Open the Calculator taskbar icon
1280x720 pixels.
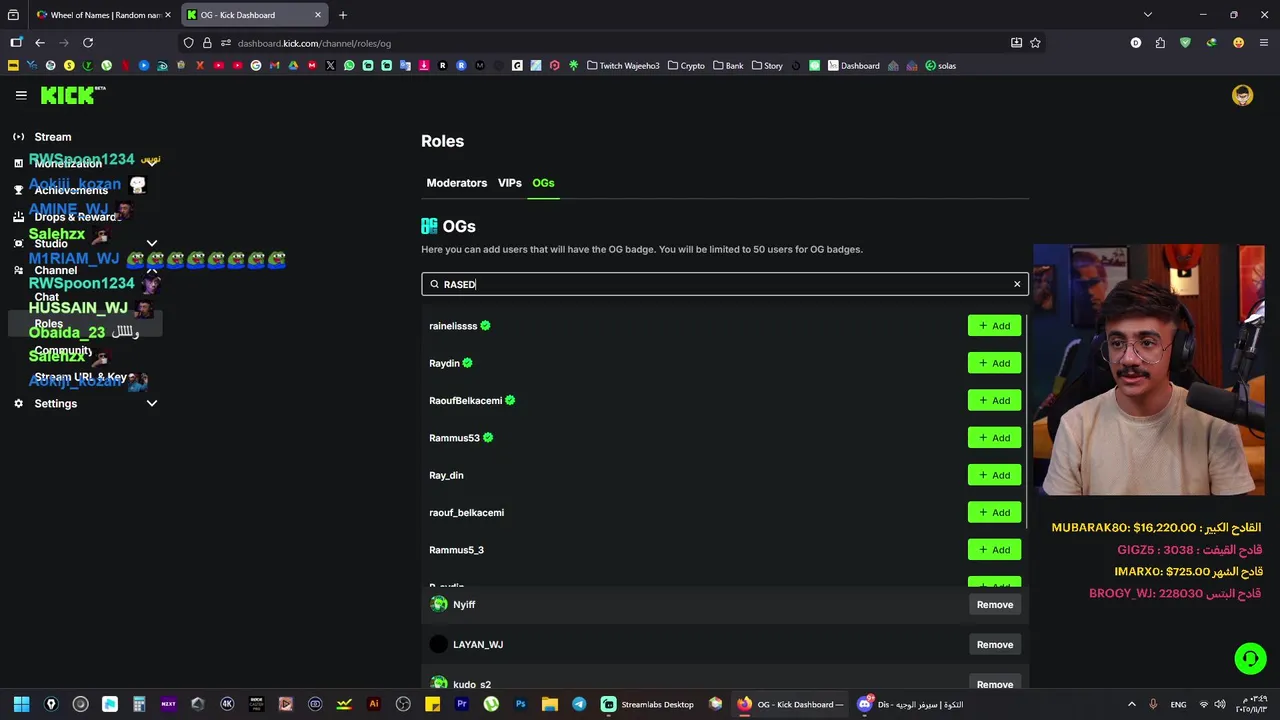pyautogui.click(x=139, y=704)
